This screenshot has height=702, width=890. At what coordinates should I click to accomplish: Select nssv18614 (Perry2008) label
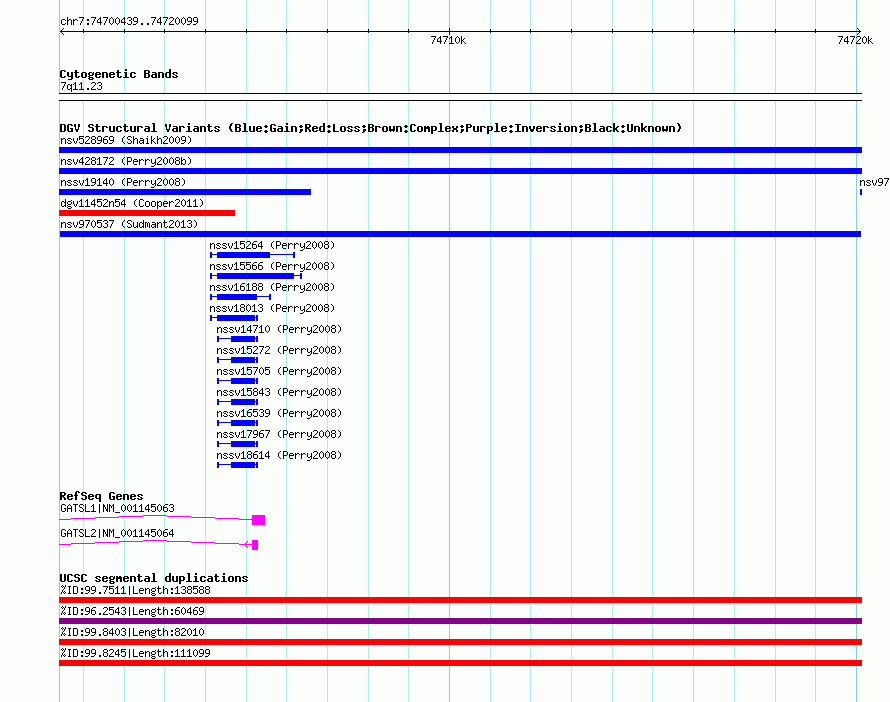(x=279, y=455)
